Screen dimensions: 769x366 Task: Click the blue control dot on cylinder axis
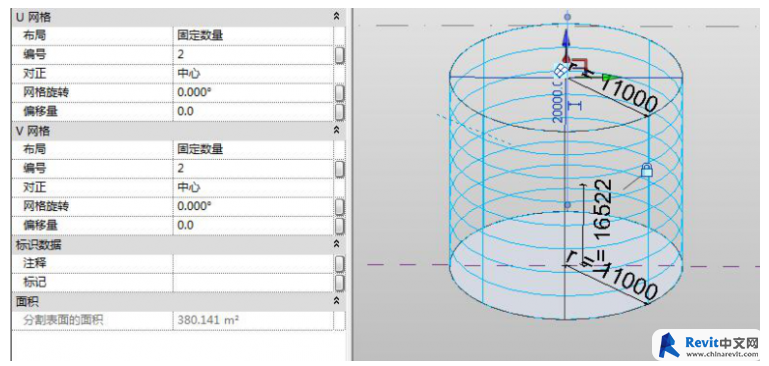[567, 204]
